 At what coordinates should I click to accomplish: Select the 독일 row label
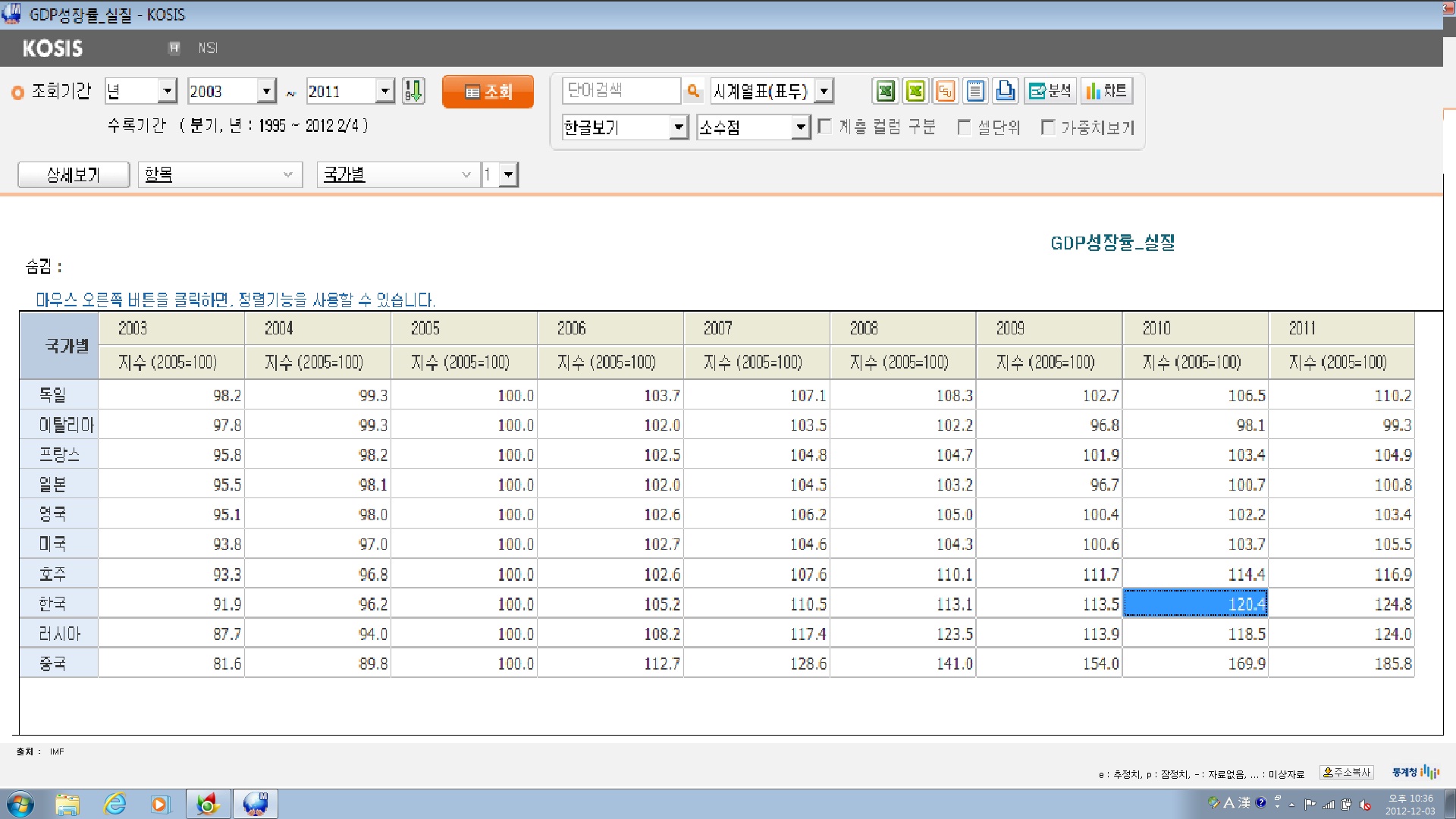(59, 395)
